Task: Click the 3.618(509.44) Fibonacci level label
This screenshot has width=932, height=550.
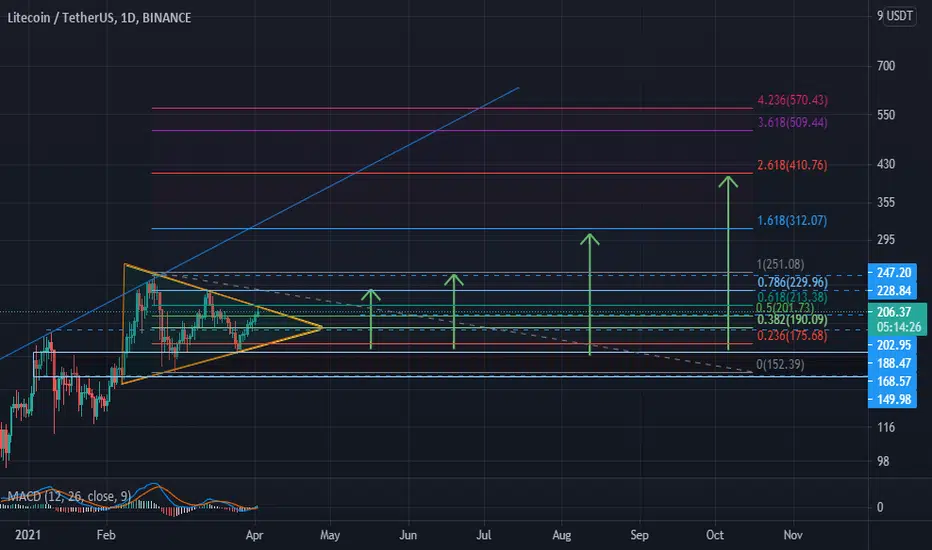Action: point(792,122)
